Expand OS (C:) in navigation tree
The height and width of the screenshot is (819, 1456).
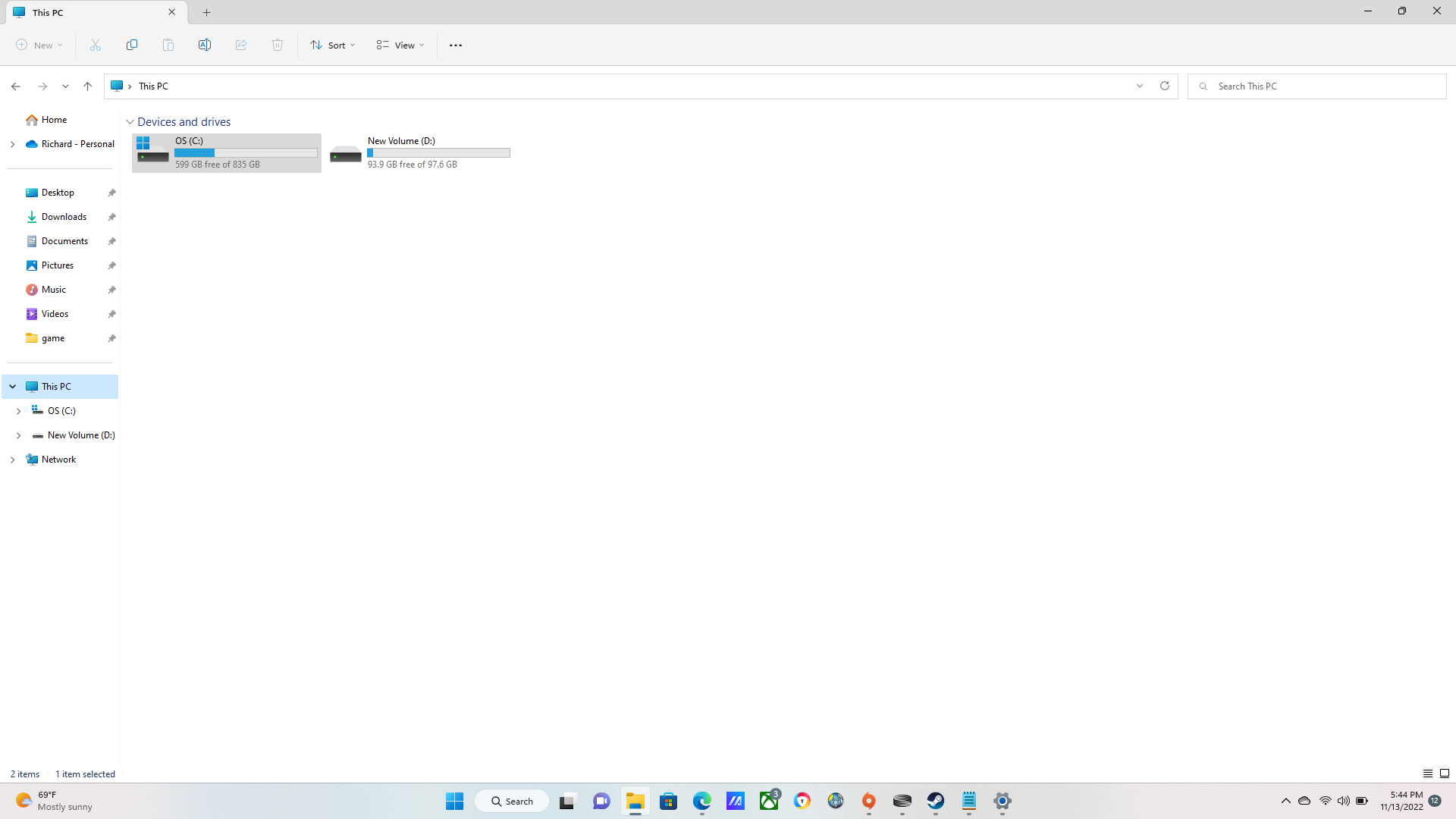click(x=18, y=411)
